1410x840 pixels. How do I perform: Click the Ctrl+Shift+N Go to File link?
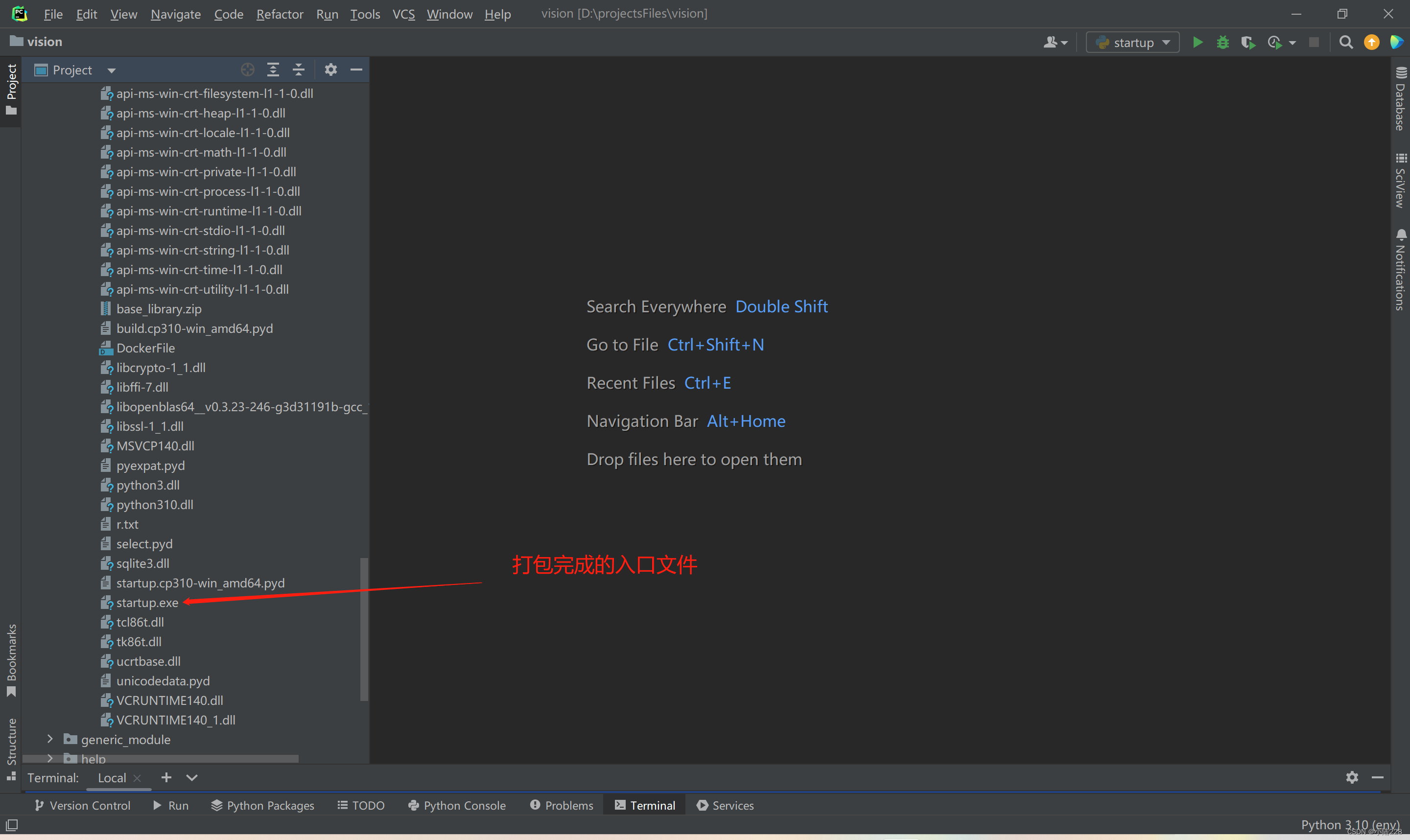point(715,344)
